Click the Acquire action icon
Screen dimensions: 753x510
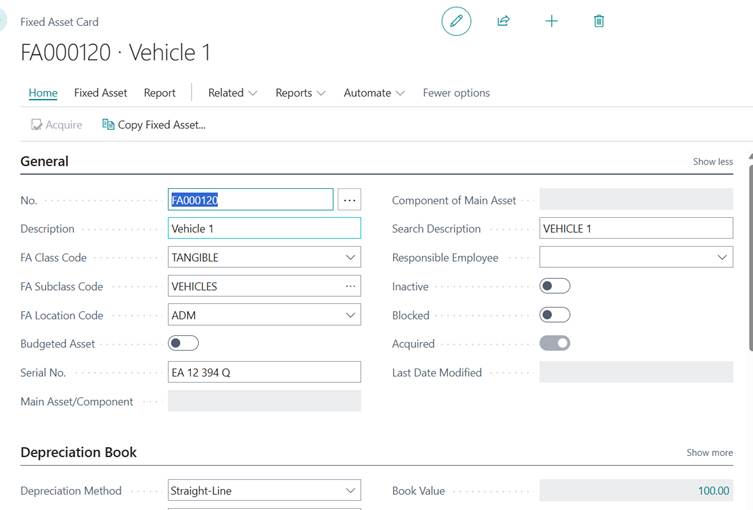click(36, 125)
